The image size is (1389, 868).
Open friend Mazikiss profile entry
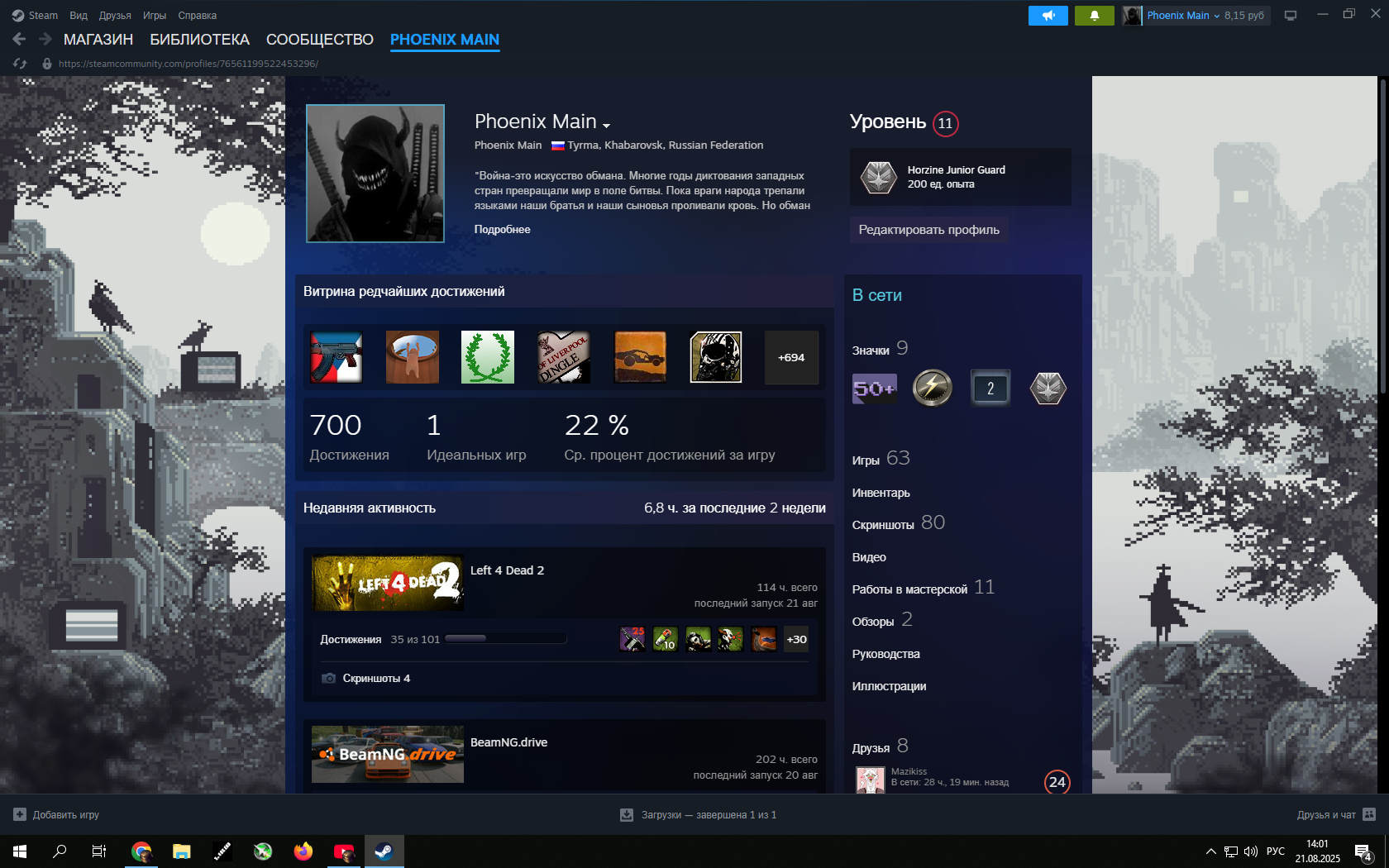coord(964,779)
